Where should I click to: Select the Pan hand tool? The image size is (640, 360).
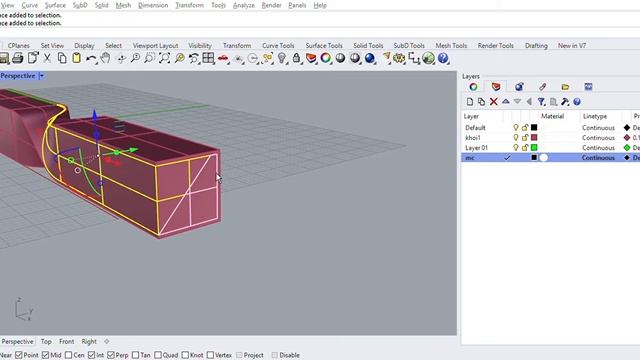[105, 58]
